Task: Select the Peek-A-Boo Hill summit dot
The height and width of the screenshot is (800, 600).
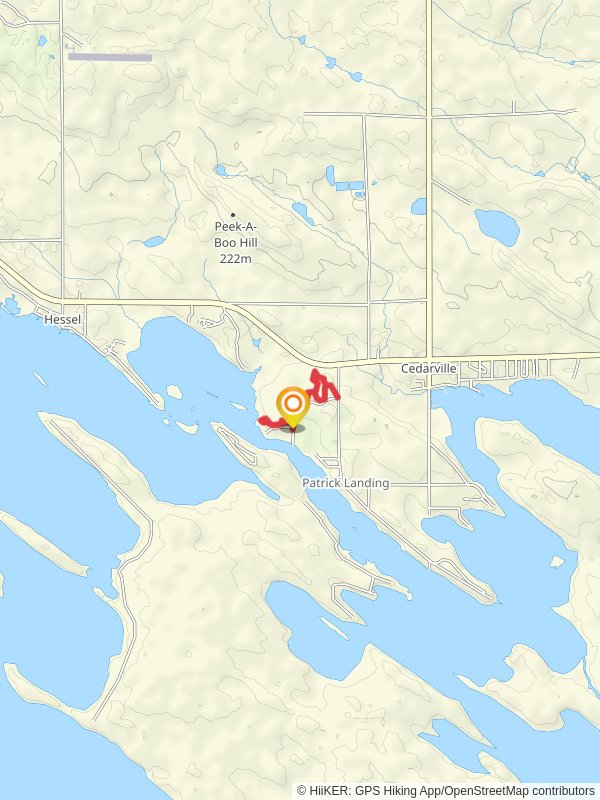Action: tap(233, 215)
